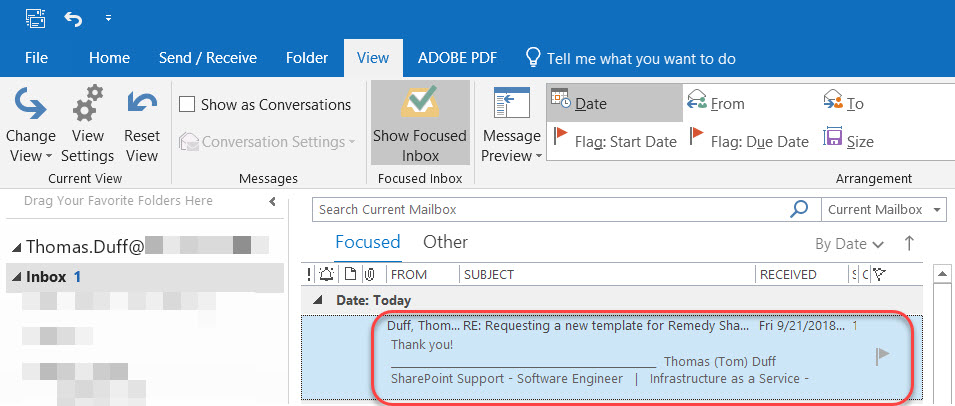The width and height of the screenshot is (955, 406).
Task: Click the Reset View button
Action: click(x=142, y=125)
